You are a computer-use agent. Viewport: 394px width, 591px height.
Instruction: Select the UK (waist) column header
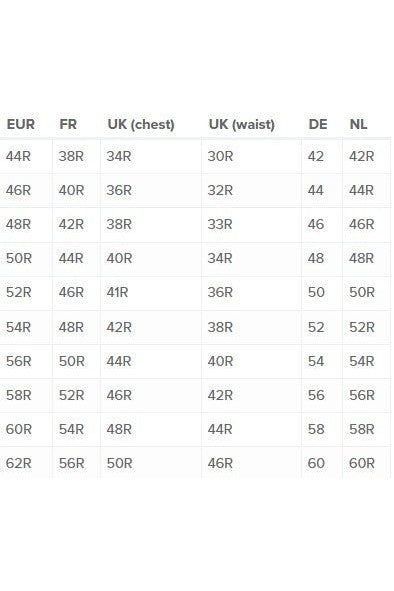pos(242,124)
